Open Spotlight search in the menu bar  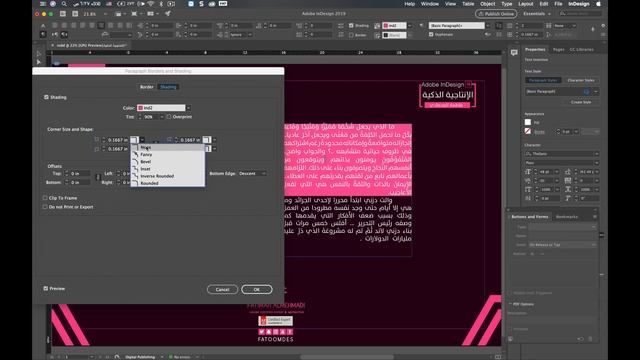(64, 4)
